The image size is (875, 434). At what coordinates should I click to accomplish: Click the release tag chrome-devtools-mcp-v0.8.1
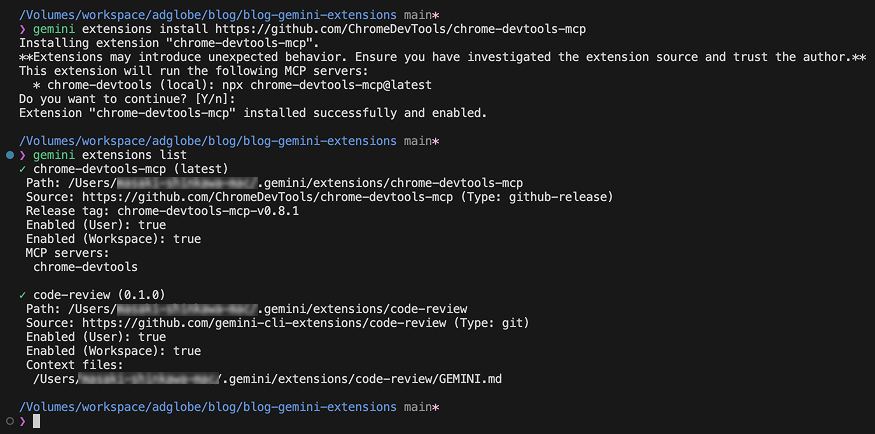(x=208, y=211)
